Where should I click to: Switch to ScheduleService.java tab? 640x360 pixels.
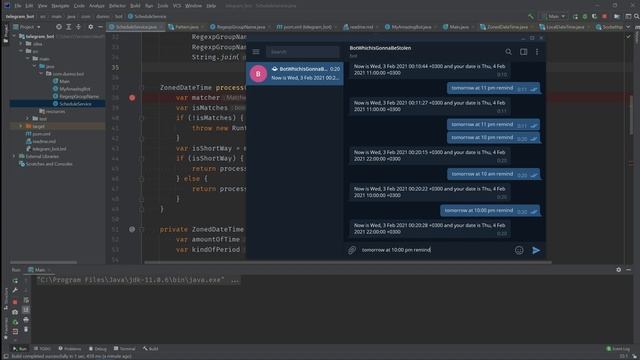[x=136, y=27]
